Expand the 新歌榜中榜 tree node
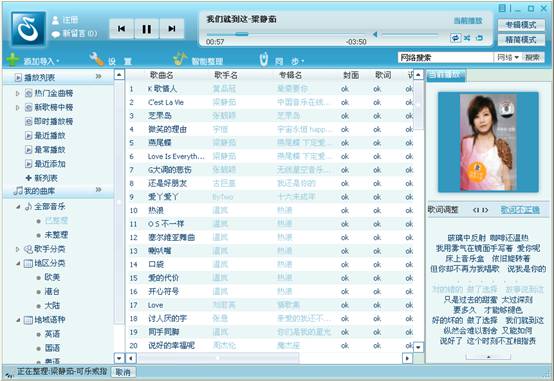The width and height of the screenshot is (554, 381). point(17,107)
